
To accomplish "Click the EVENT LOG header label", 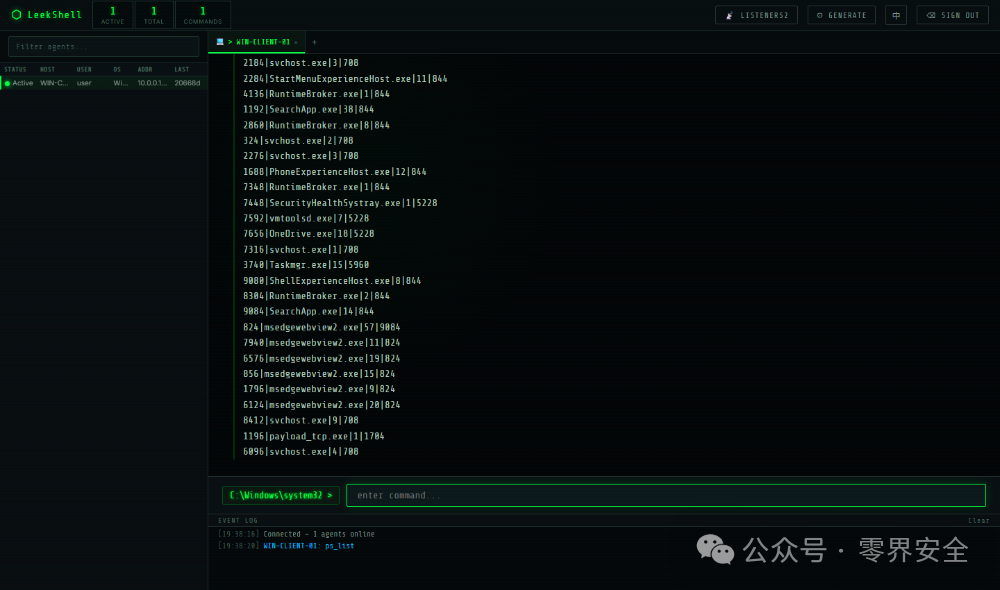I will (x=238, y=520).
